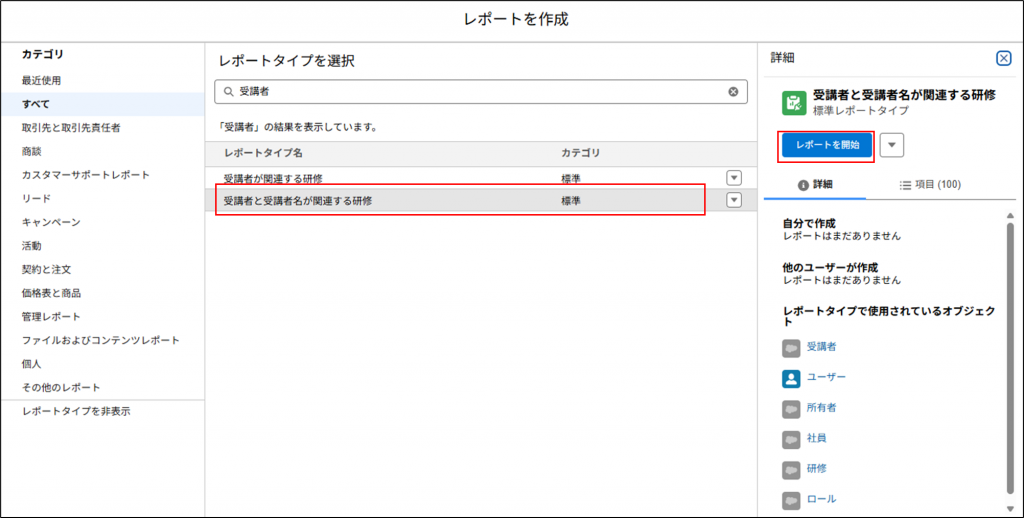Click the 受講者 object icon
This screenshot has width=1024, height=518.
[x=792, y=347]
